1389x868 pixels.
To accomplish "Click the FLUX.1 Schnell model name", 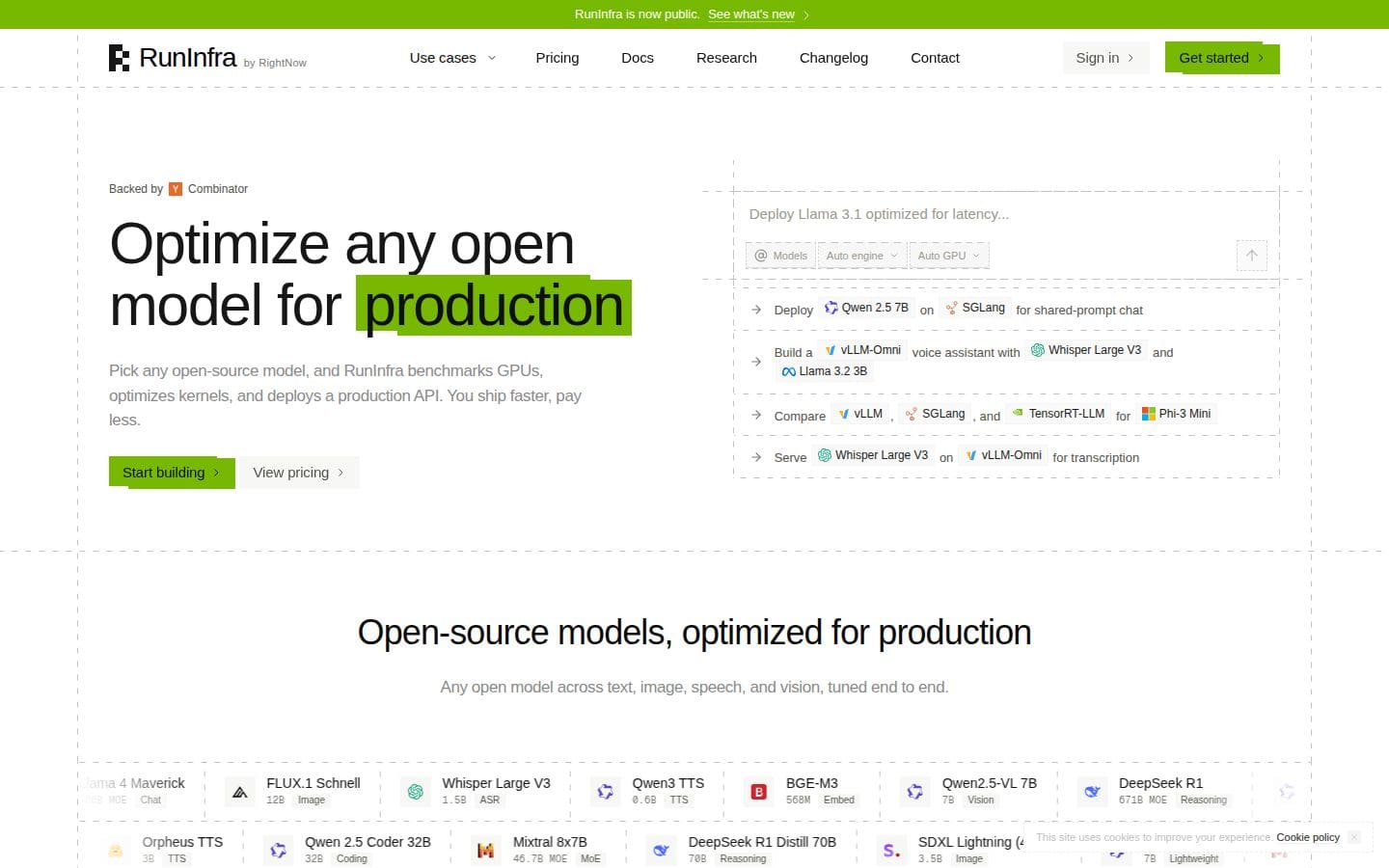I will (x=313, y=783).
